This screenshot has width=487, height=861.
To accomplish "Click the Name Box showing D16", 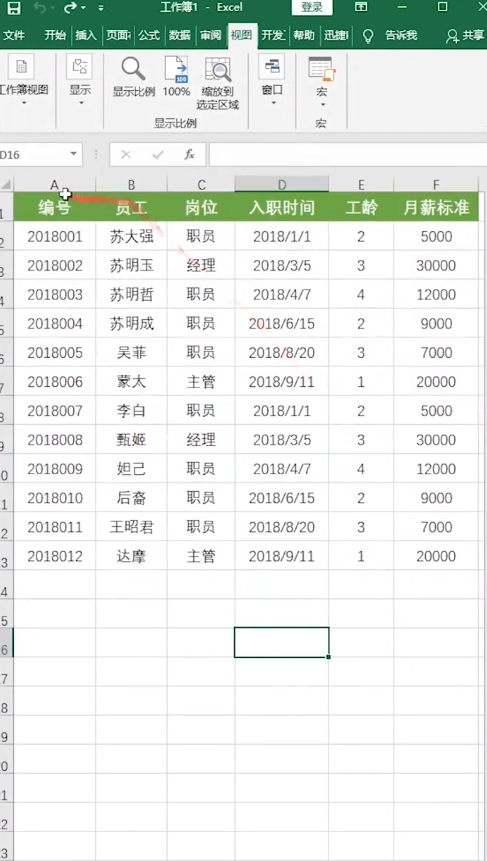I will 33,155.
